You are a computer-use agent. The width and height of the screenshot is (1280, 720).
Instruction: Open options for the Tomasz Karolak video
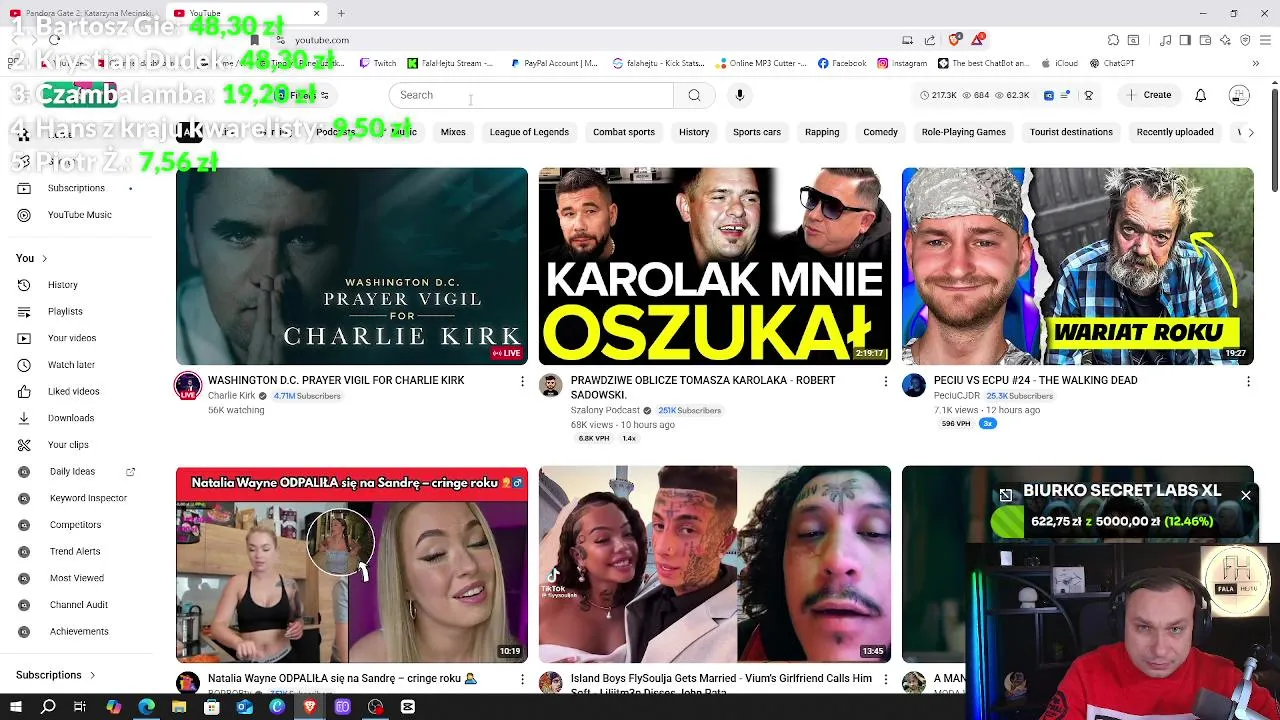click(885, 381)
